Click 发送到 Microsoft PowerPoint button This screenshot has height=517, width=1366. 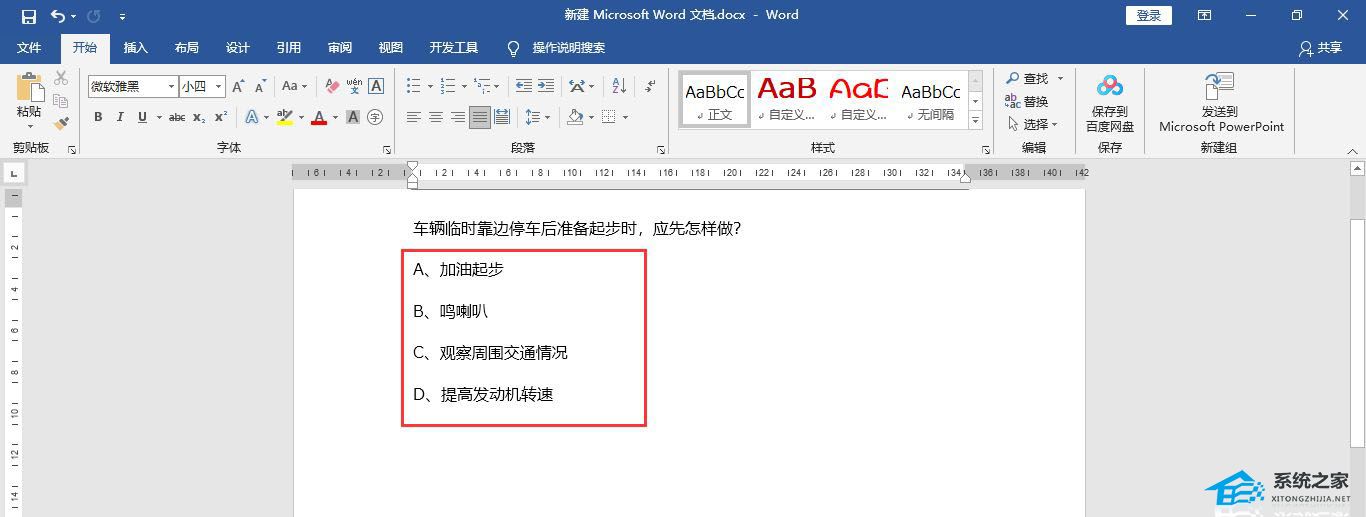click(x=1221, y=103)
